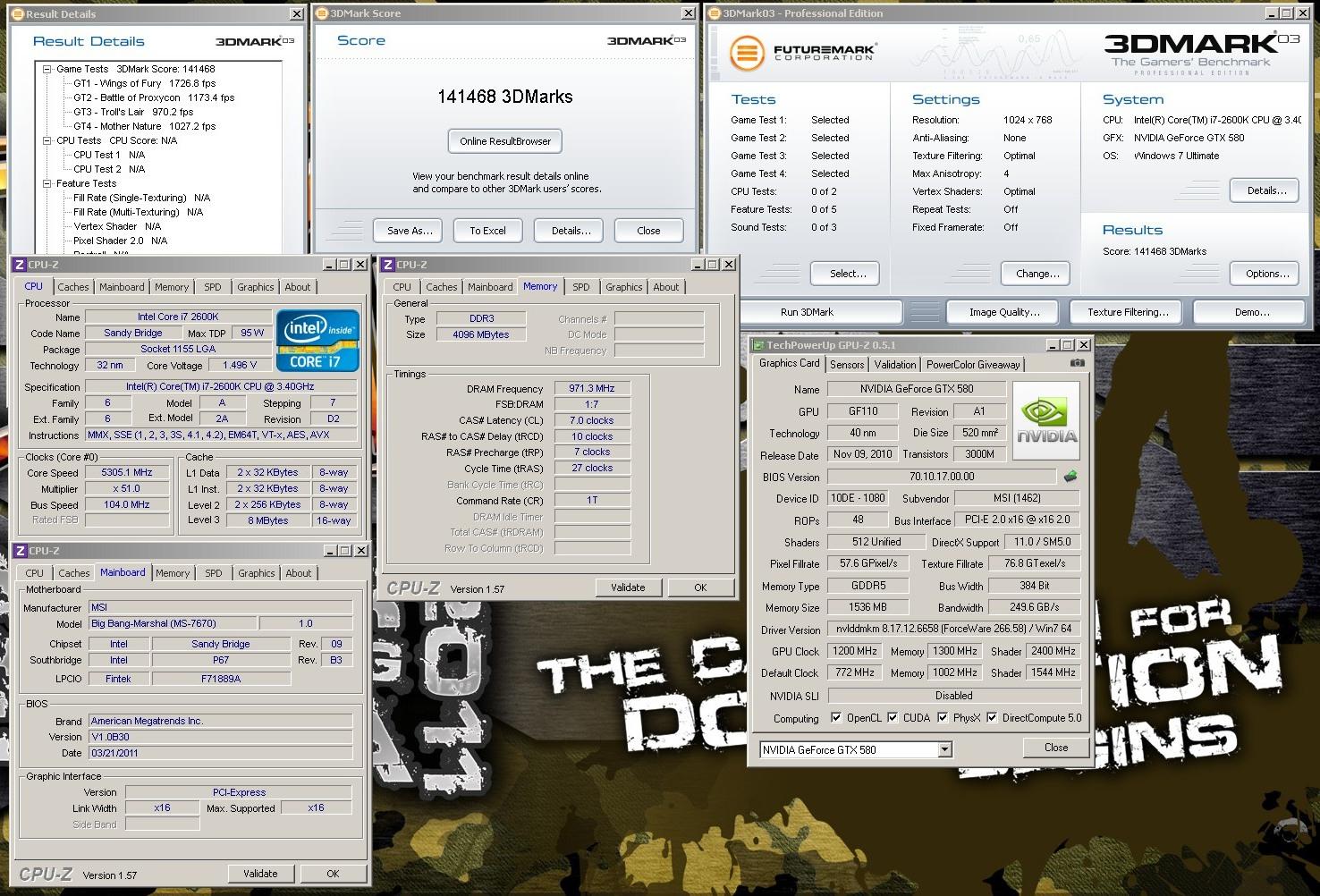This screenshot has width=1320, height=896.
Task: Click Close in the 3DMark Score window
Action: pos(648,231)
